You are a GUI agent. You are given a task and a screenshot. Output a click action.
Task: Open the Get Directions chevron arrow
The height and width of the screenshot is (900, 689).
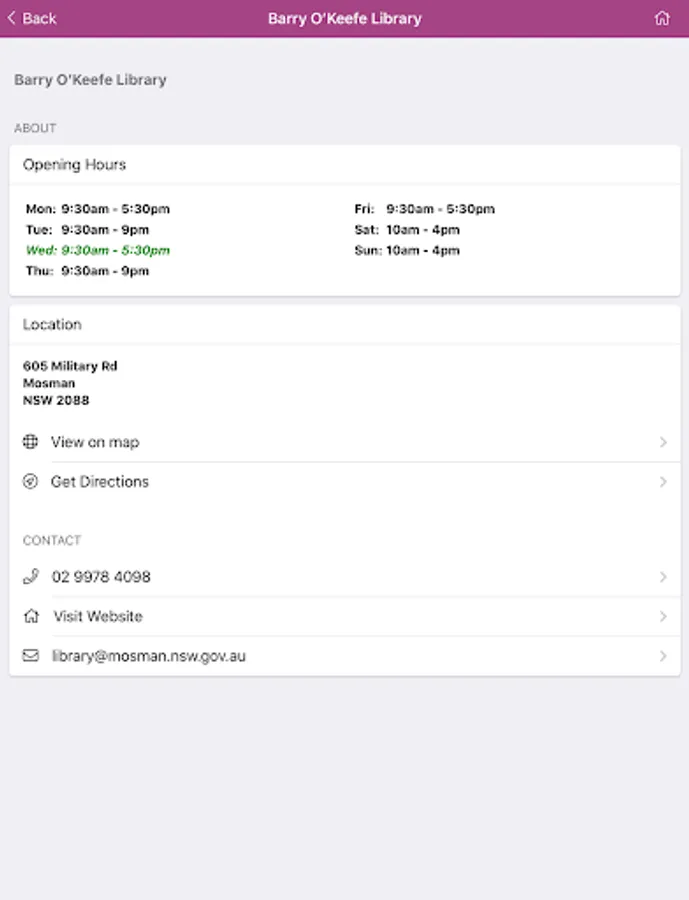point(663,482)
